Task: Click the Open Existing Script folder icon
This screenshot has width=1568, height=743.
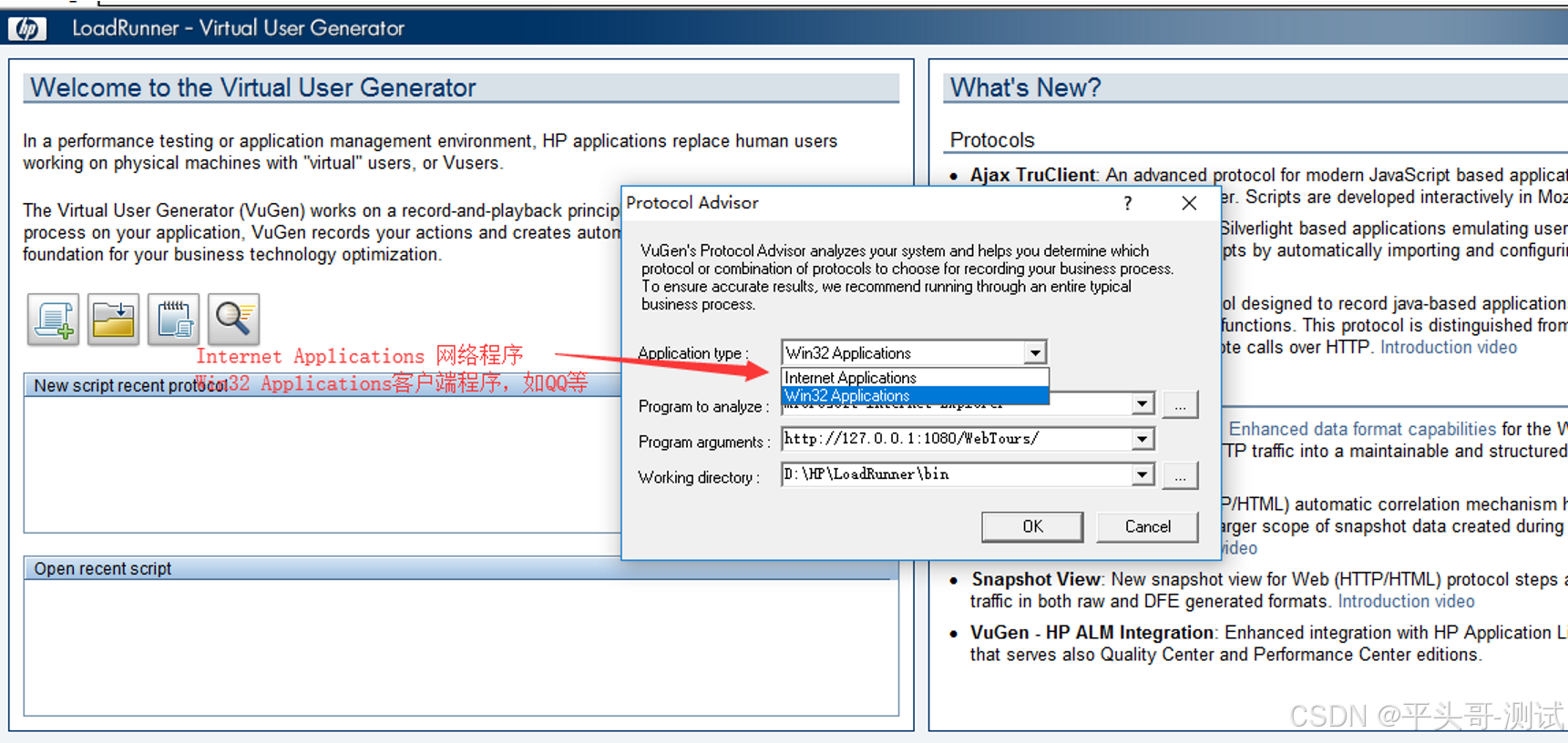Action: 113,320
